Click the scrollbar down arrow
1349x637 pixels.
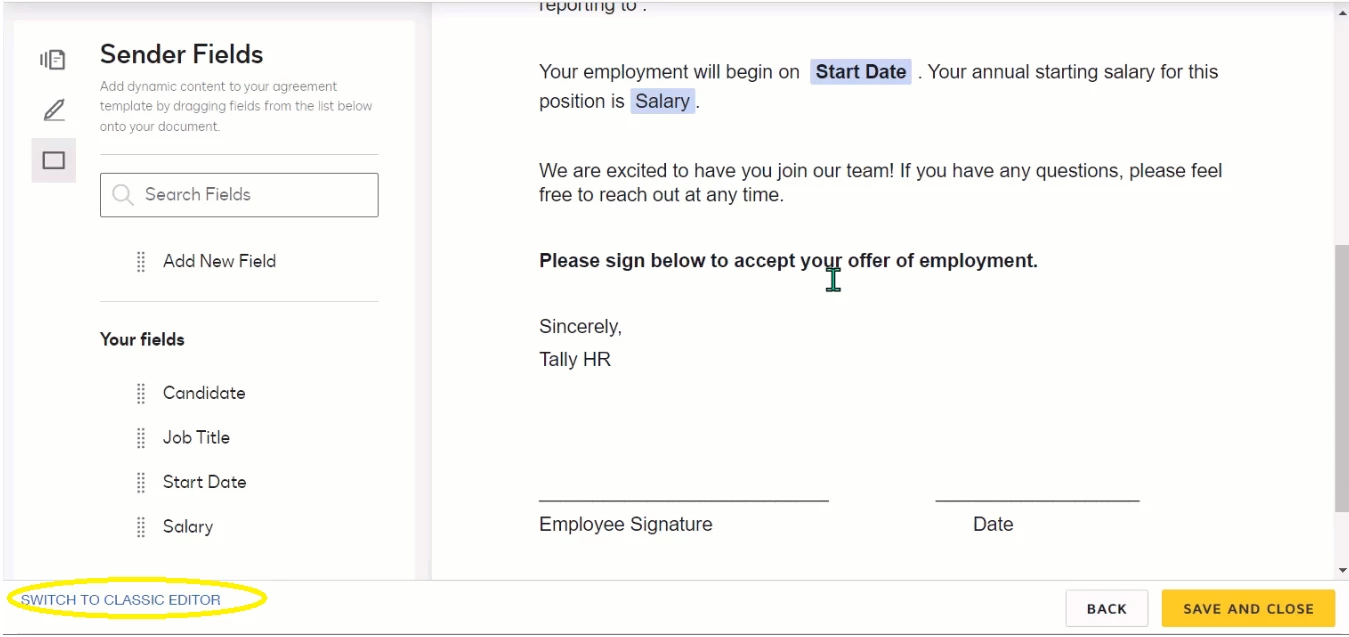point(1341,570)
